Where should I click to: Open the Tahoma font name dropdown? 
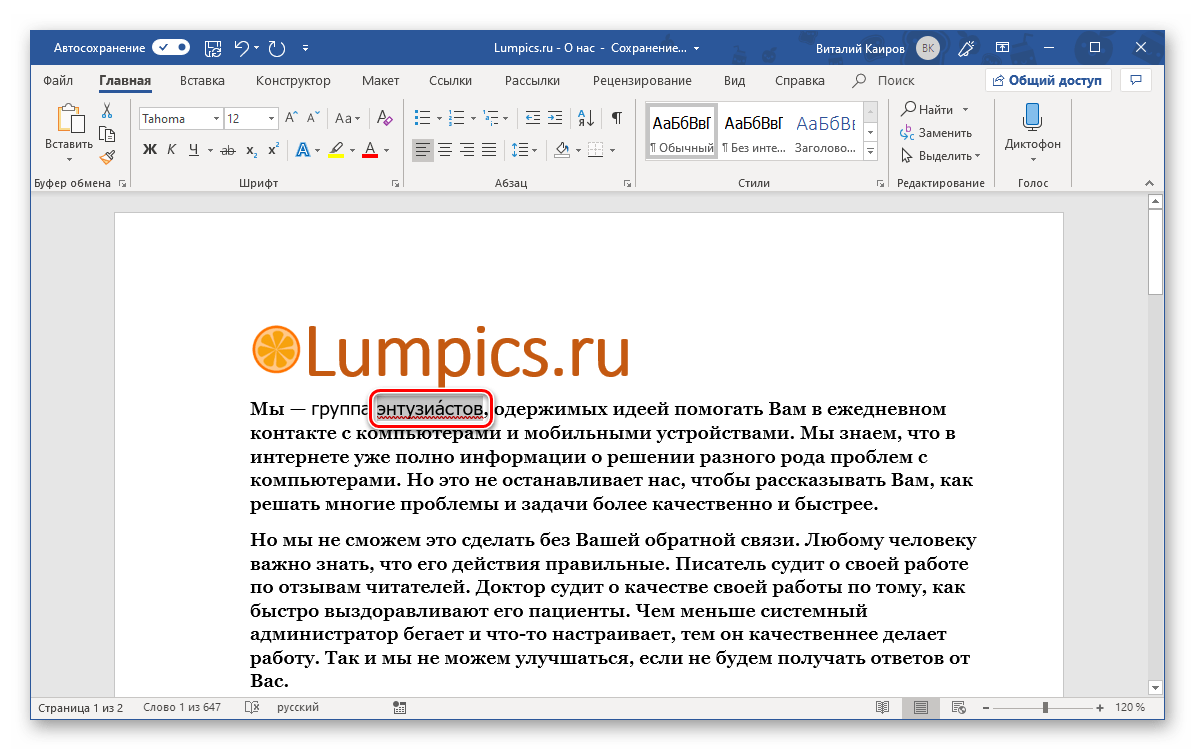tap(216, 119)
